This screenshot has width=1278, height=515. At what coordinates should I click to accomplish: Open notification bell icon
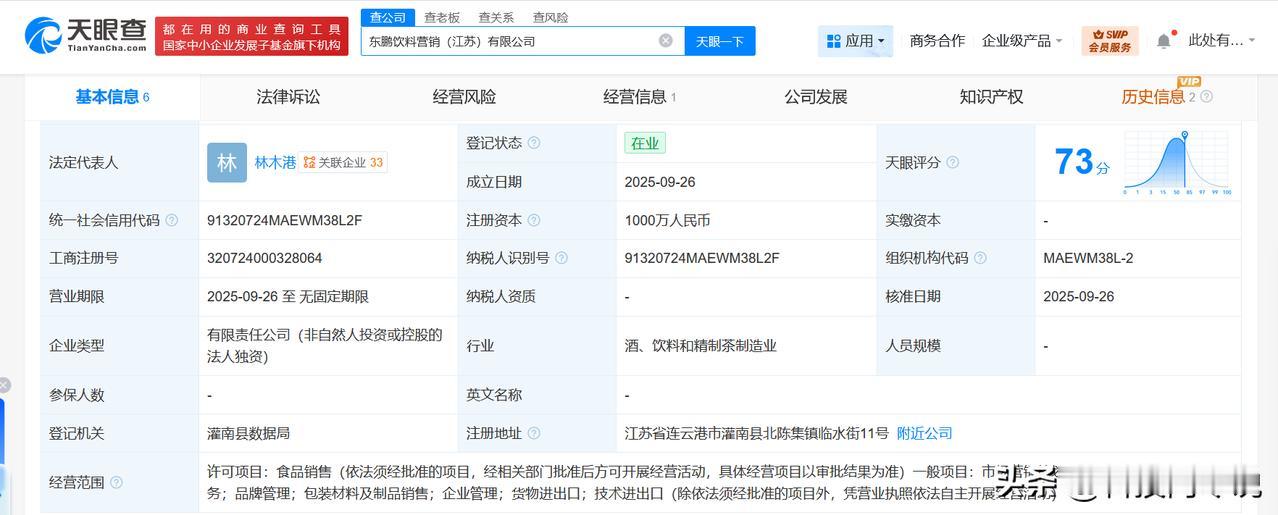[1164, 41]
